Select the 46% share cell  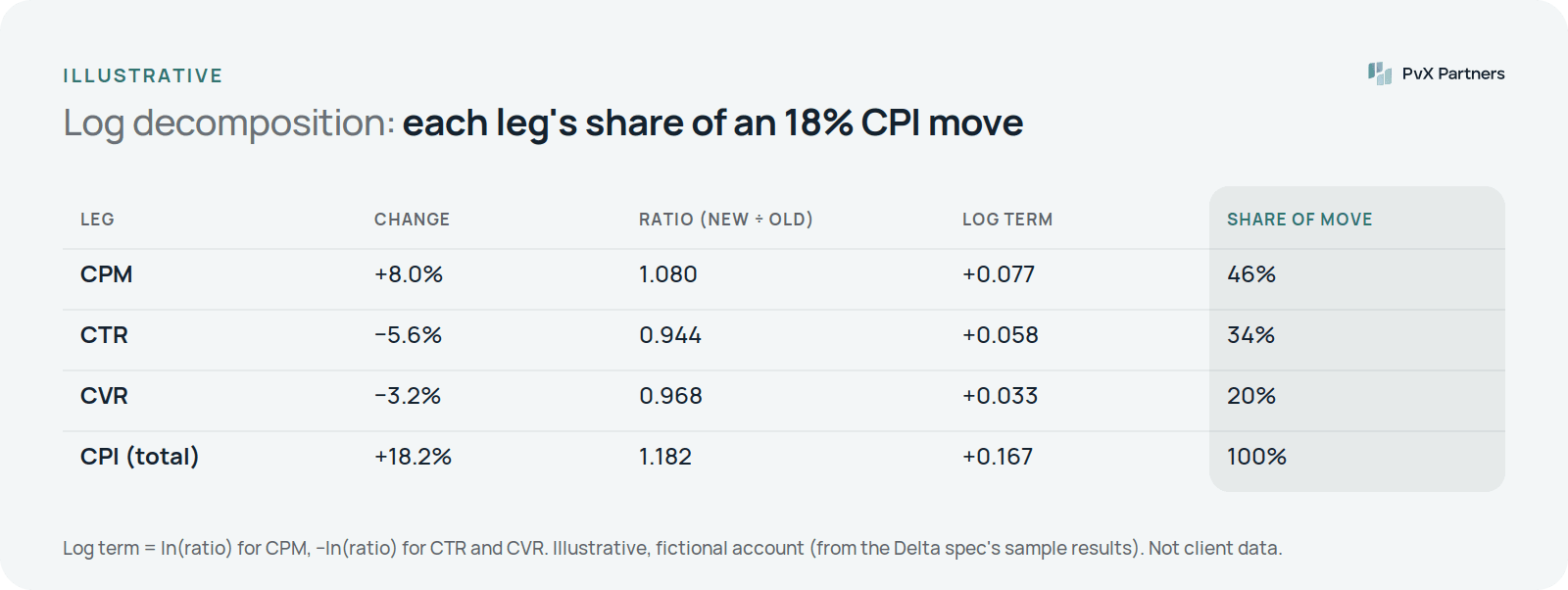1251,274
